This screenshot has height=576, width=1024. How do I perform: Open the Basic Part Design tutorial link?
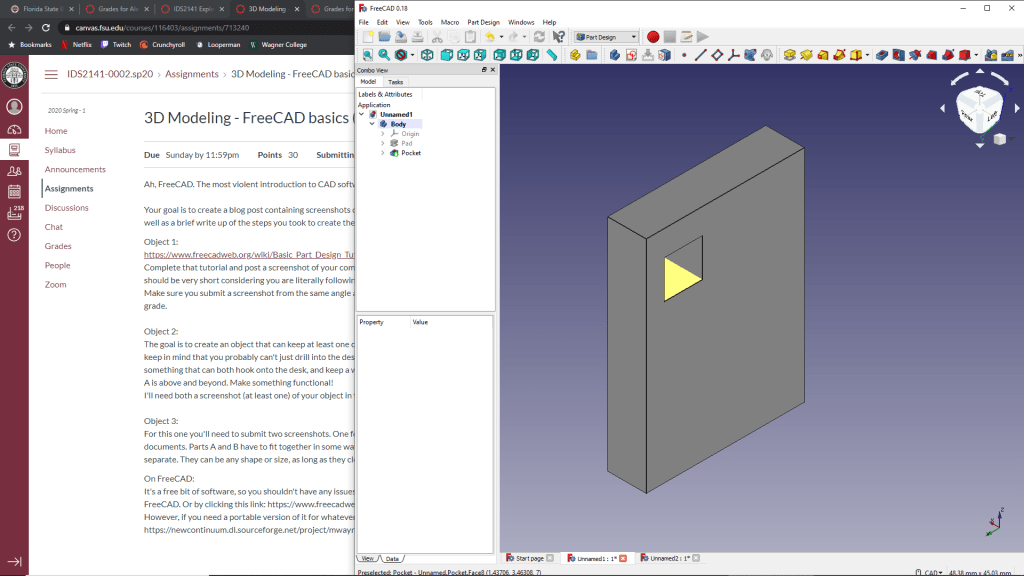(x=249, y=256)
